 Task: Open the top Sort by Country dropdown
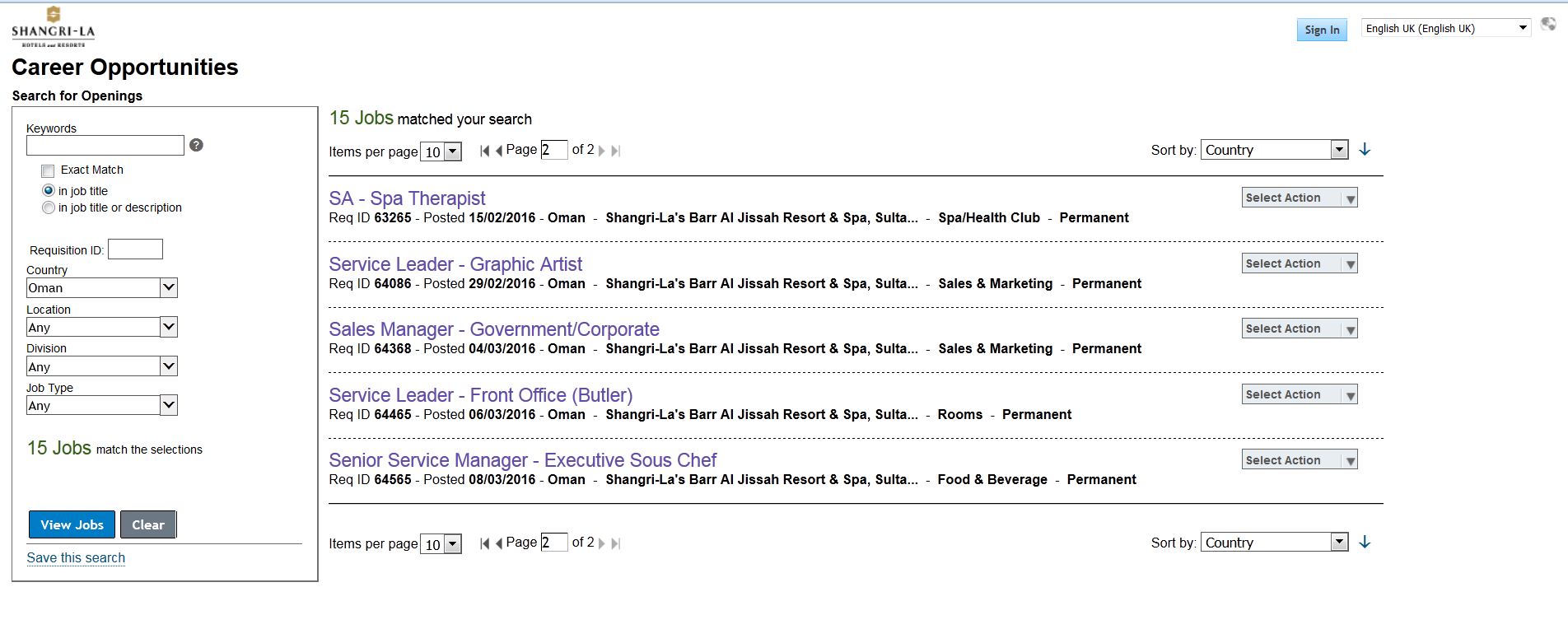coord(1273,150)
